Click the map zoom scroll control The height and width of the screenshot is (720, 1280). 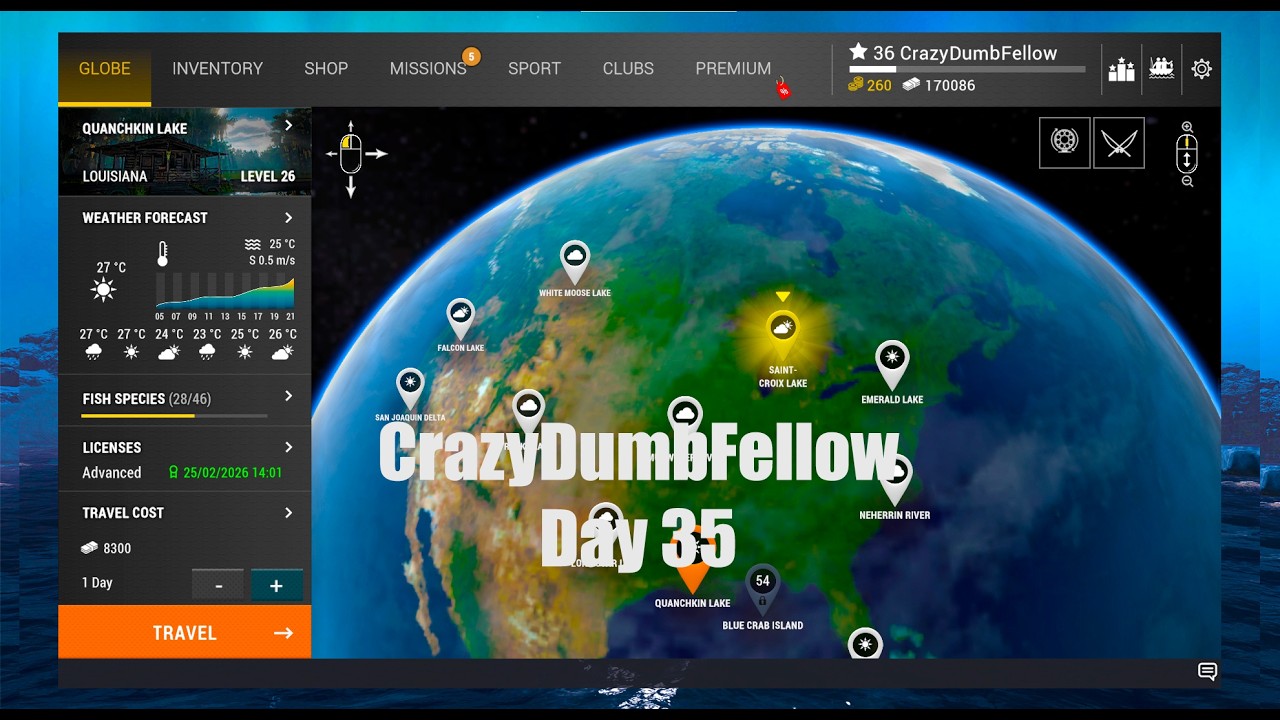coord(1187,154)
